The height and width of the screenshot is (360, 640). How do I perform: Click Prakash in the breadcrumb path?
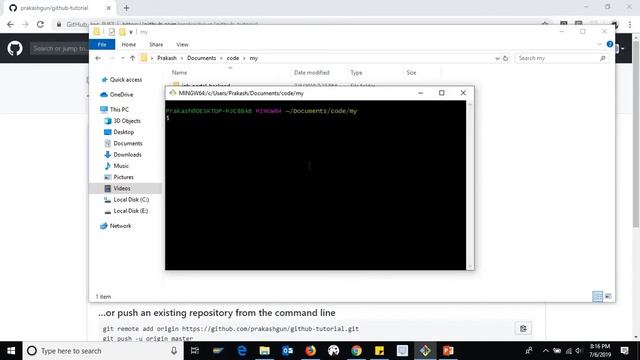point(167,58)
